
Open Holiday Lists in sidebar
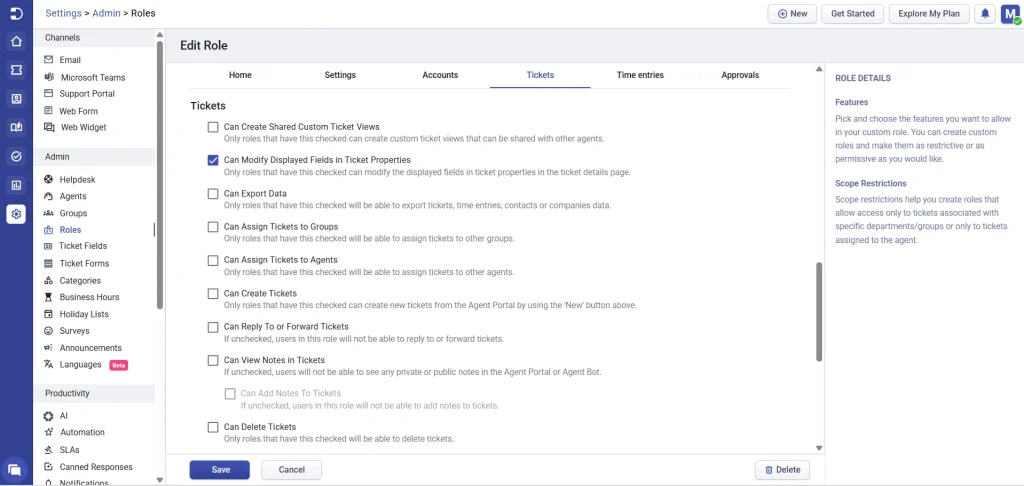84,314
